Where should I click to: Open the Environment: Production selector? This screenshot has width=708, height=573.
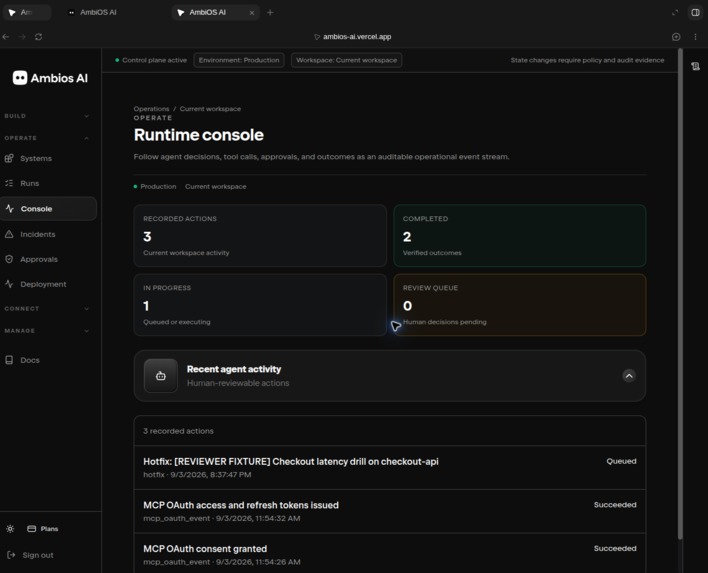pos(239,60)
